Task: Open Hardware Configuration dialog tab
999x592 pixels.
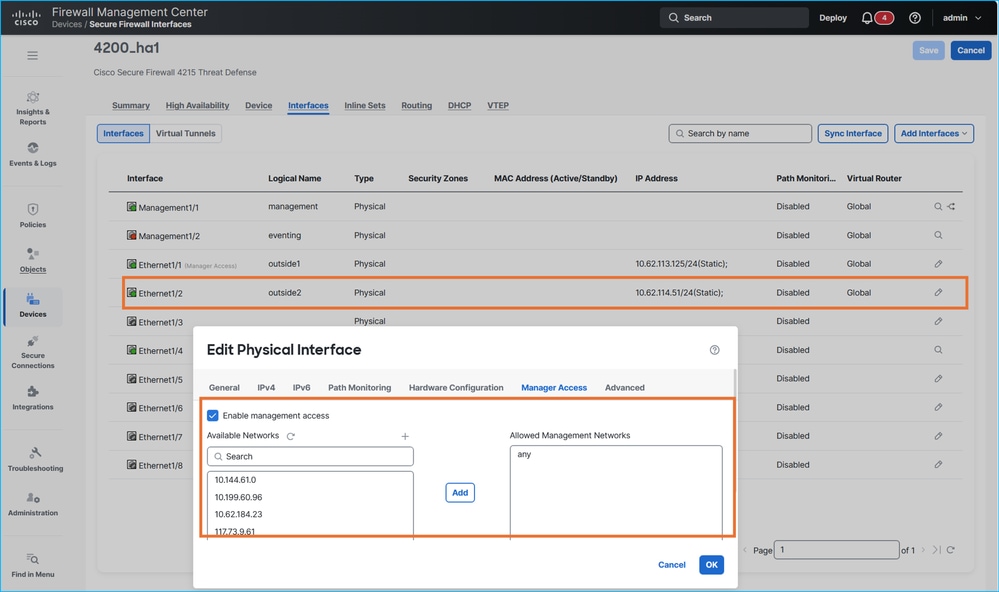Action: click(456, 387)
